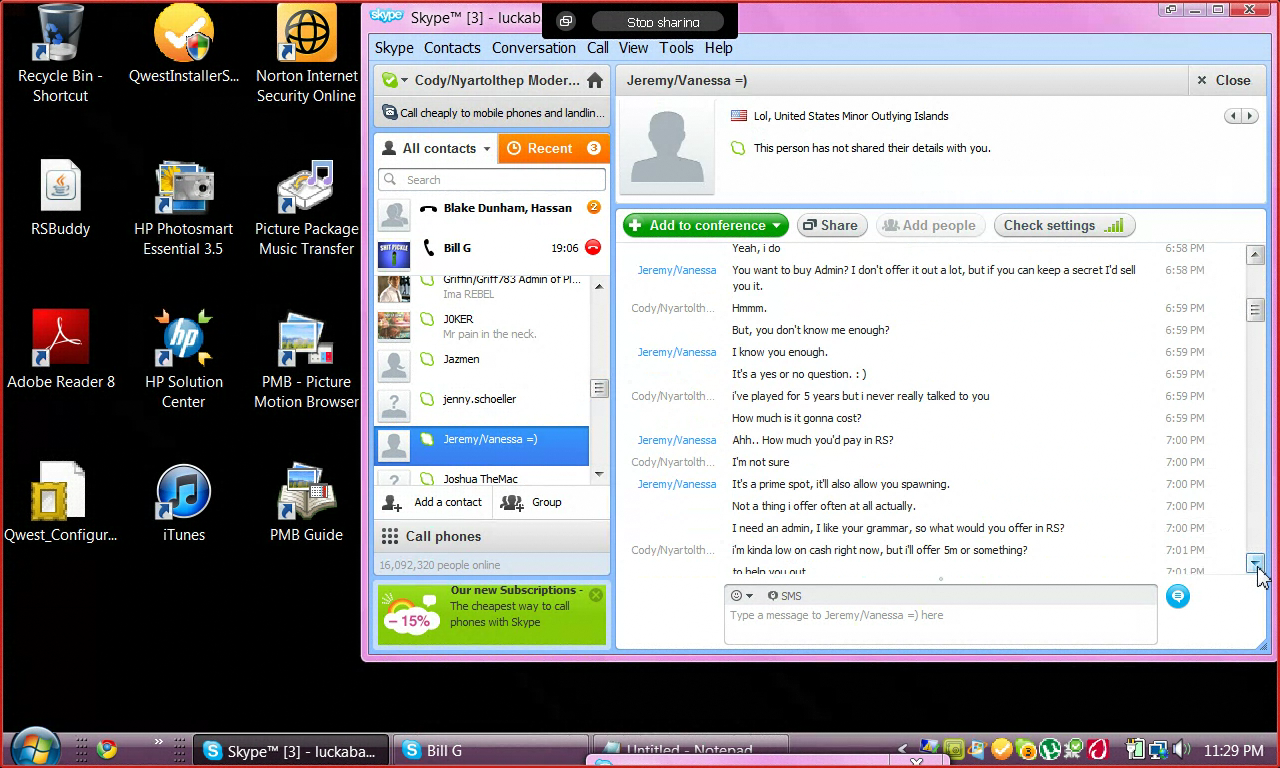Open the Our new Subscriptions promo
This screenshot has width=1280, height=768.
pos(492,613)
